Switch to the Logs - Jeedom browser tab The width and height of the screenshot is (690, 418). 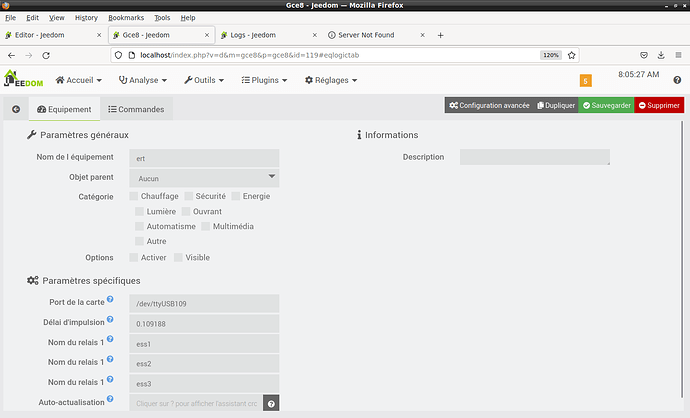269,35
